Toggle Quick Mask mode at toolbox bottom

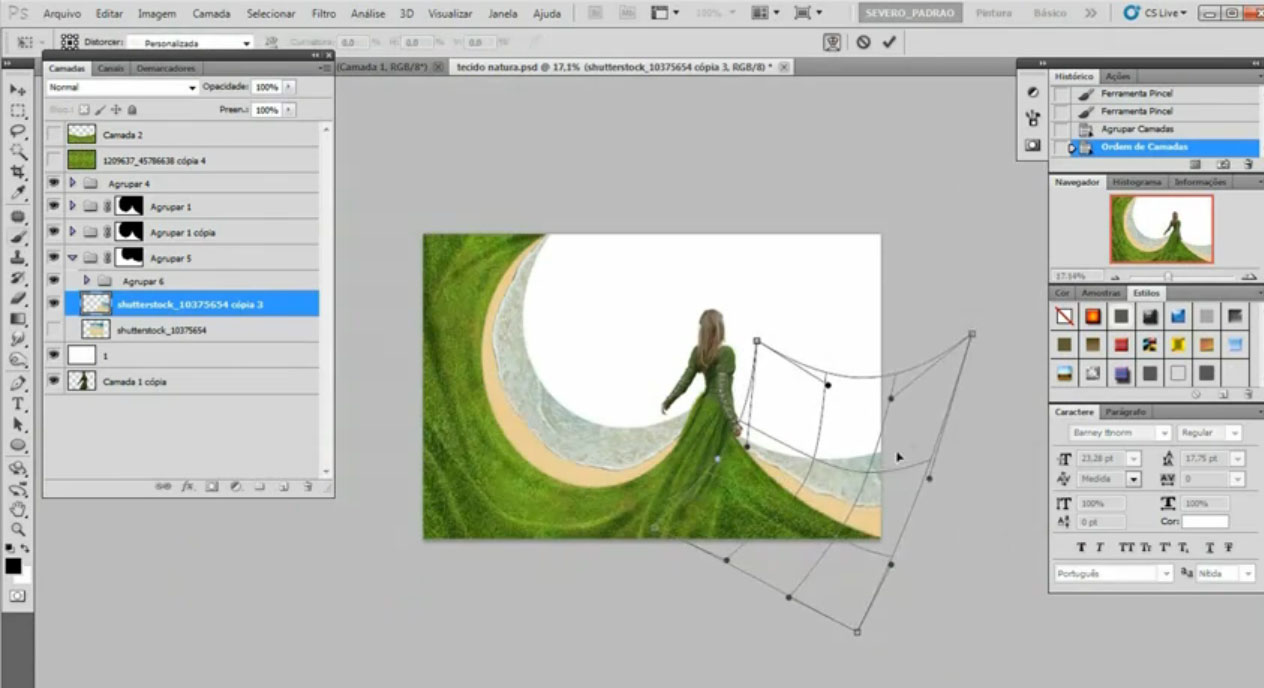point(17,596)
